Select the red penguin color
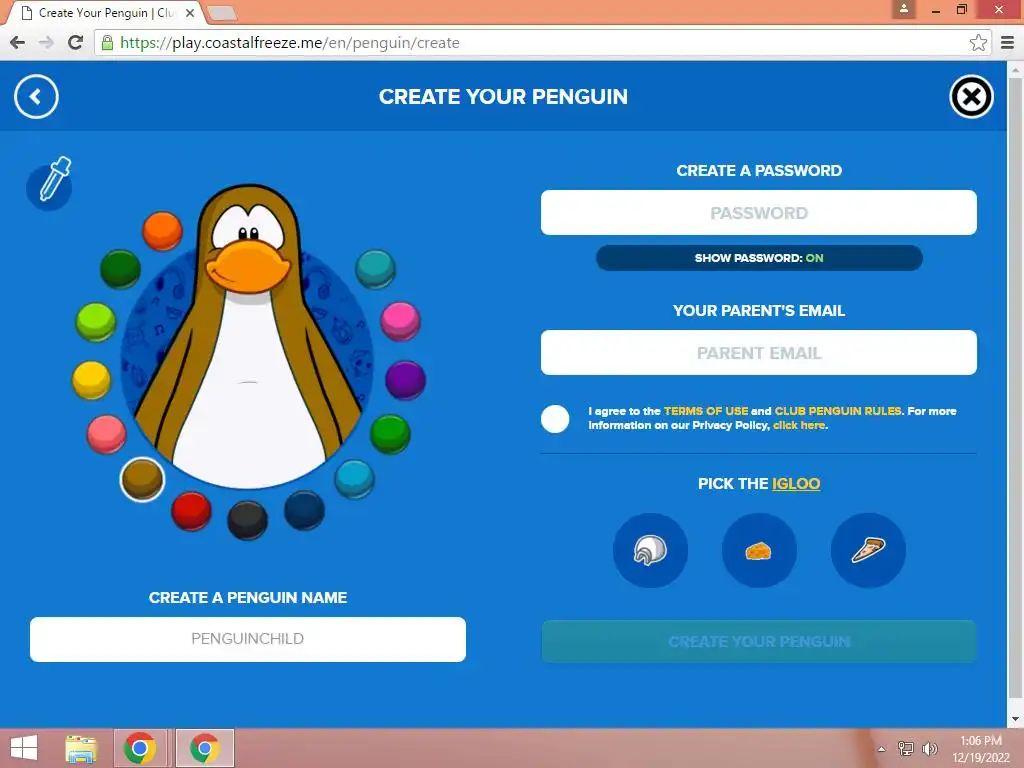Viewport: 1024px width, 768px height. [191, 511]
